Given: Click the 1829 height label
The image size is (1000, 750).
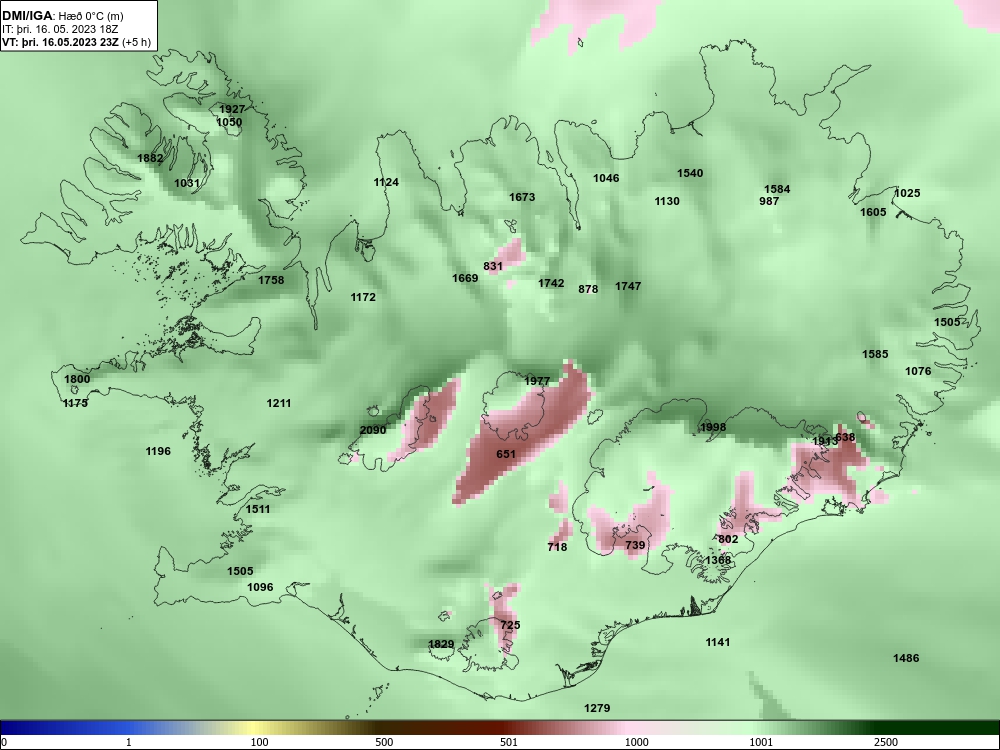Looking at the screenshot, I should pyautogui.click(x=441, y=644).
